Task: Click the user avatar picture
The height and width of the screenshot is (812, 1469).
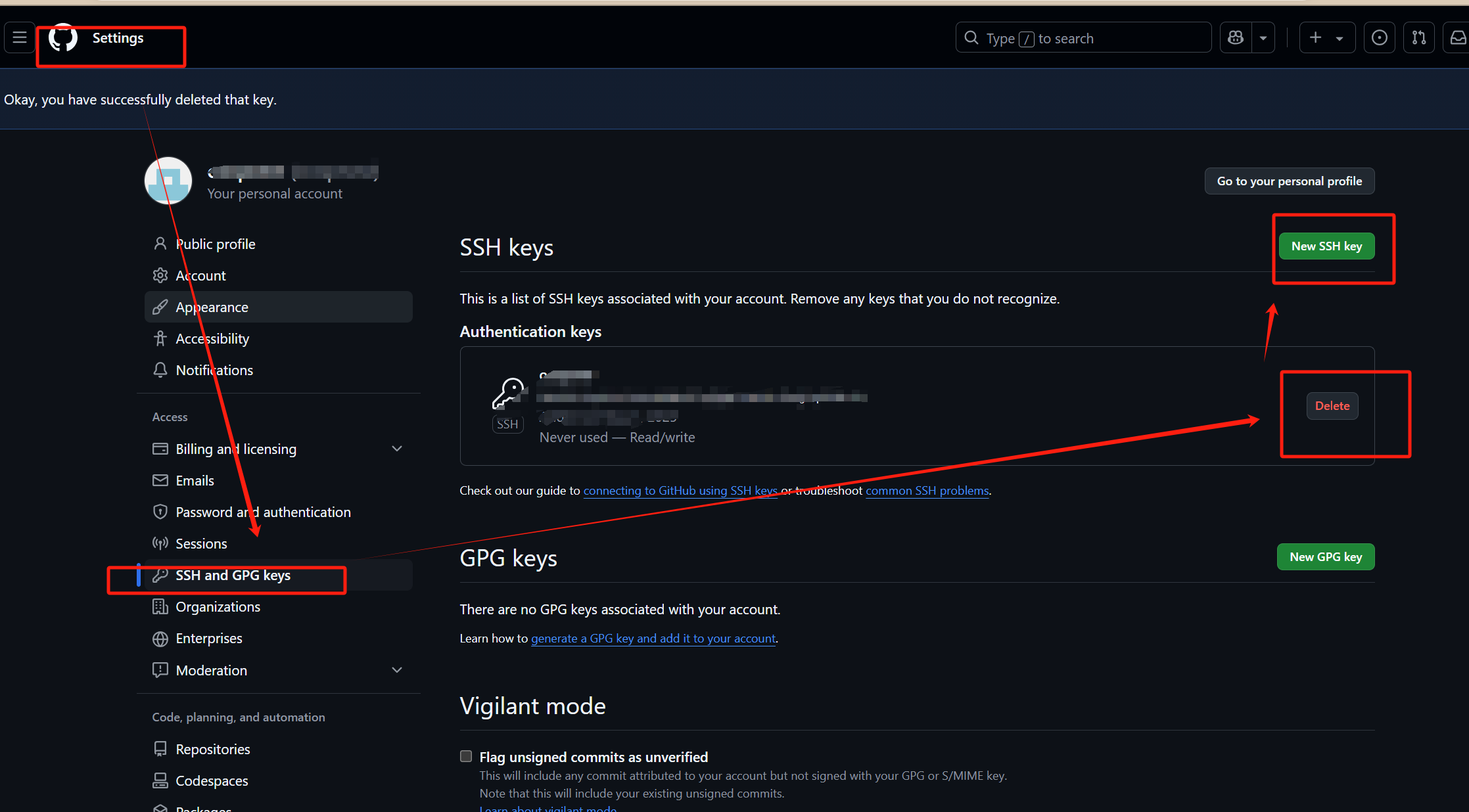Action: tap(168, 181)
